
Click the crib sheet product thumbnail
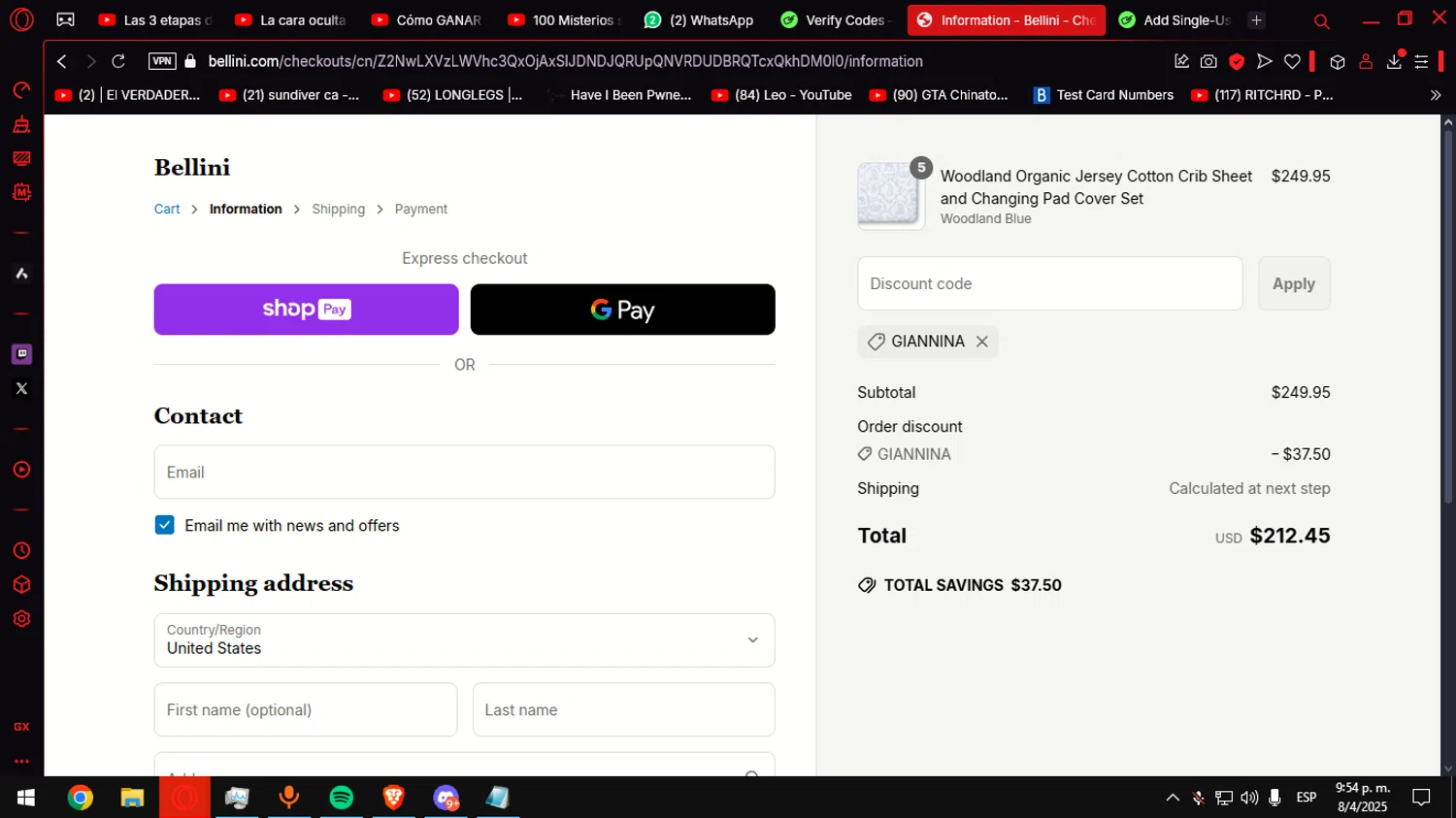pyautogui.click(x=890, y=195)
